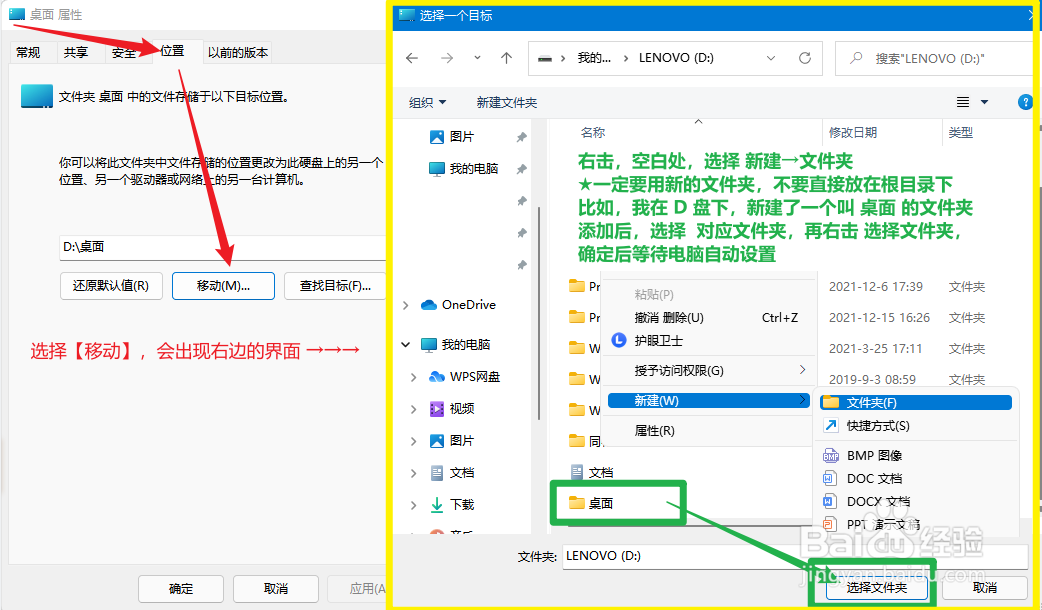Switch to the 以前的版本 tab
1042x610 pixels.
(238, 52)
